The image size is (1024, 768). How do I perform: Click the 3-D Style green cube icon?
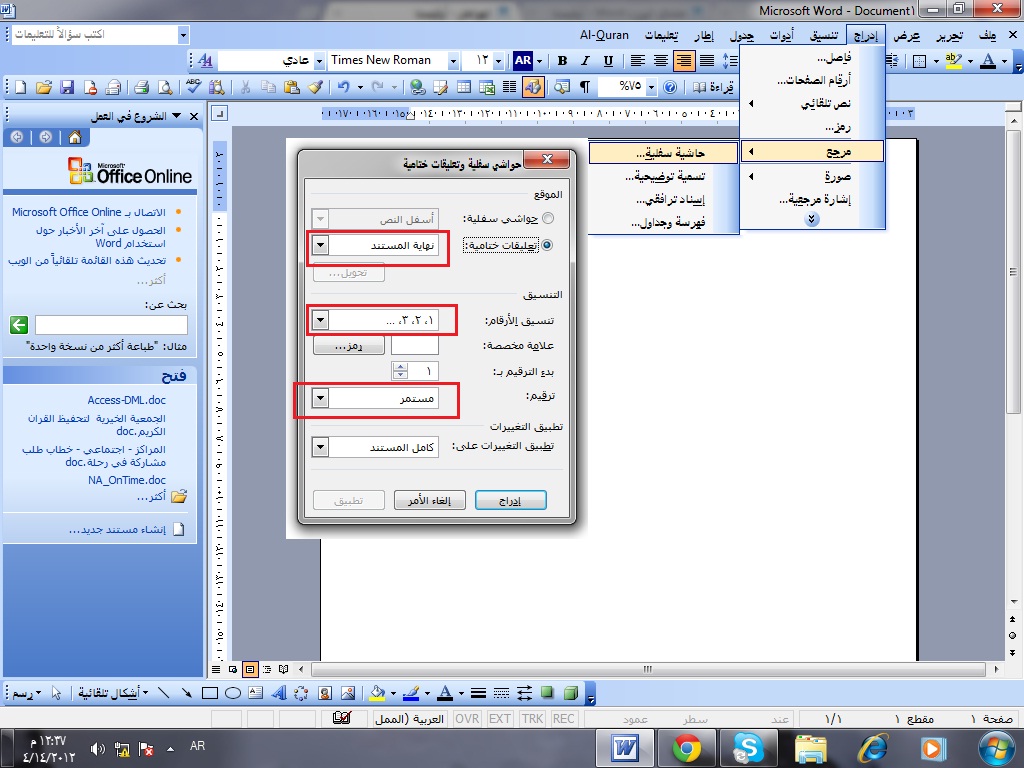click(x=571, y=693)
